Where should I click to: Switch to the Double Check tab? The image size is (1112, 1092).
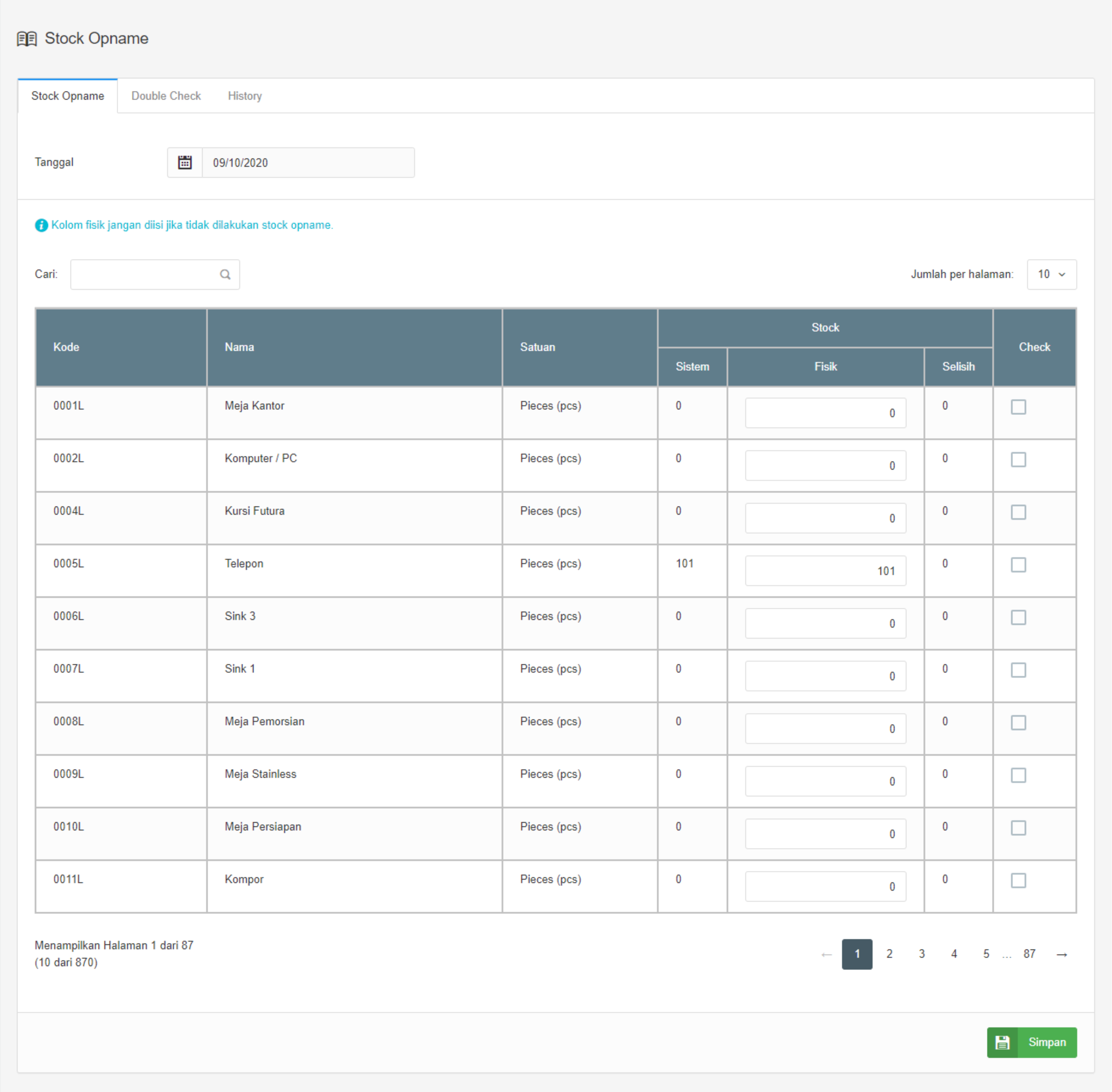pos(166,96)
